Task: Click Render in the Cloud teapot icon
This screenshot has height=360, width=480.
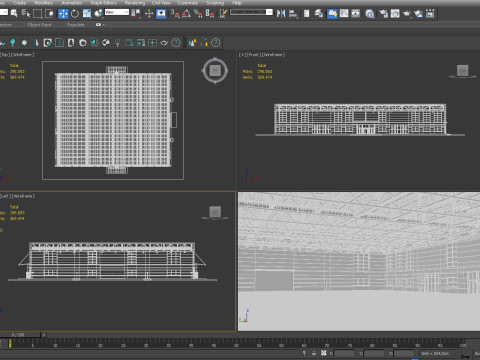Action: [x=418, y=14]
